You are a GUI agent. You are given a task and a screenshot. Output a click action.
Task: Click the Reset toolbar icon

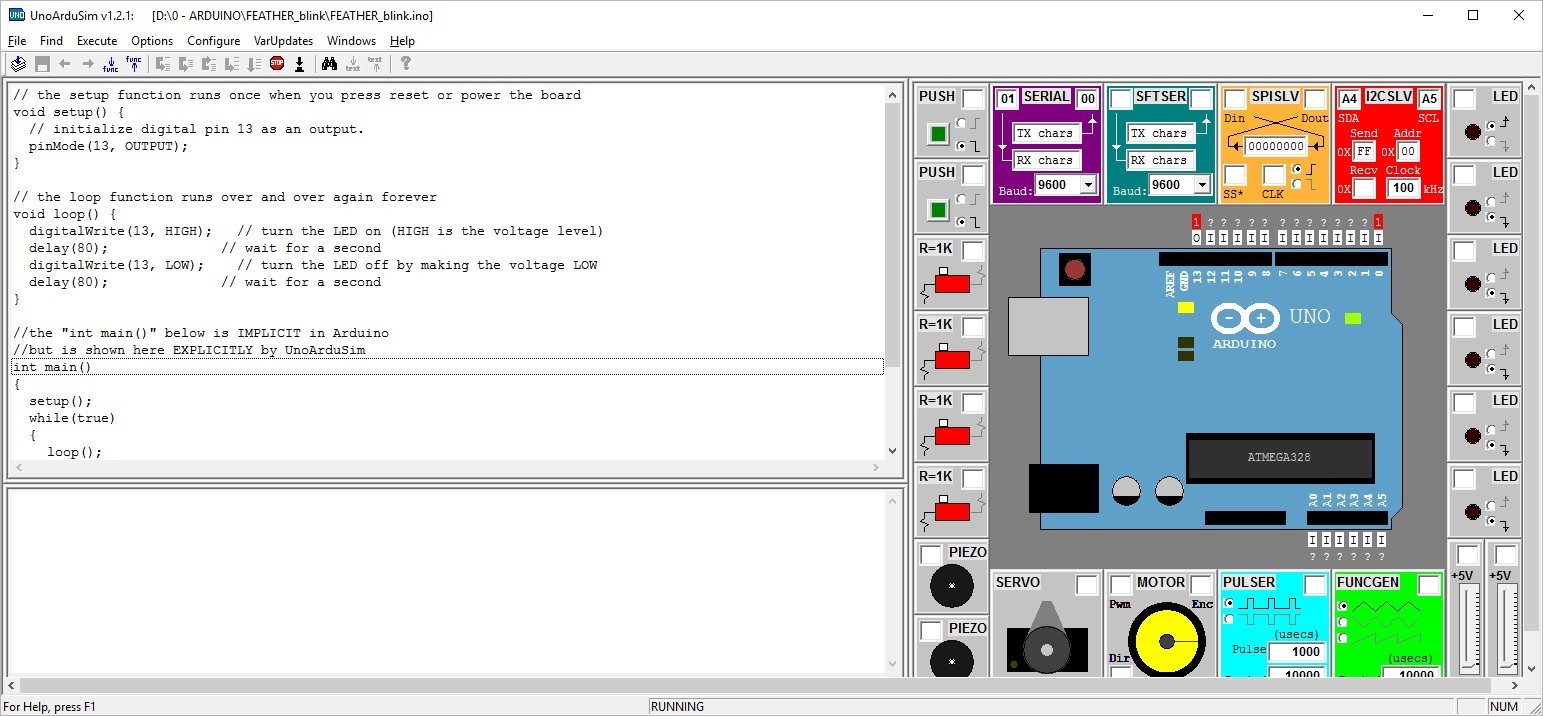tap(299, 64)
